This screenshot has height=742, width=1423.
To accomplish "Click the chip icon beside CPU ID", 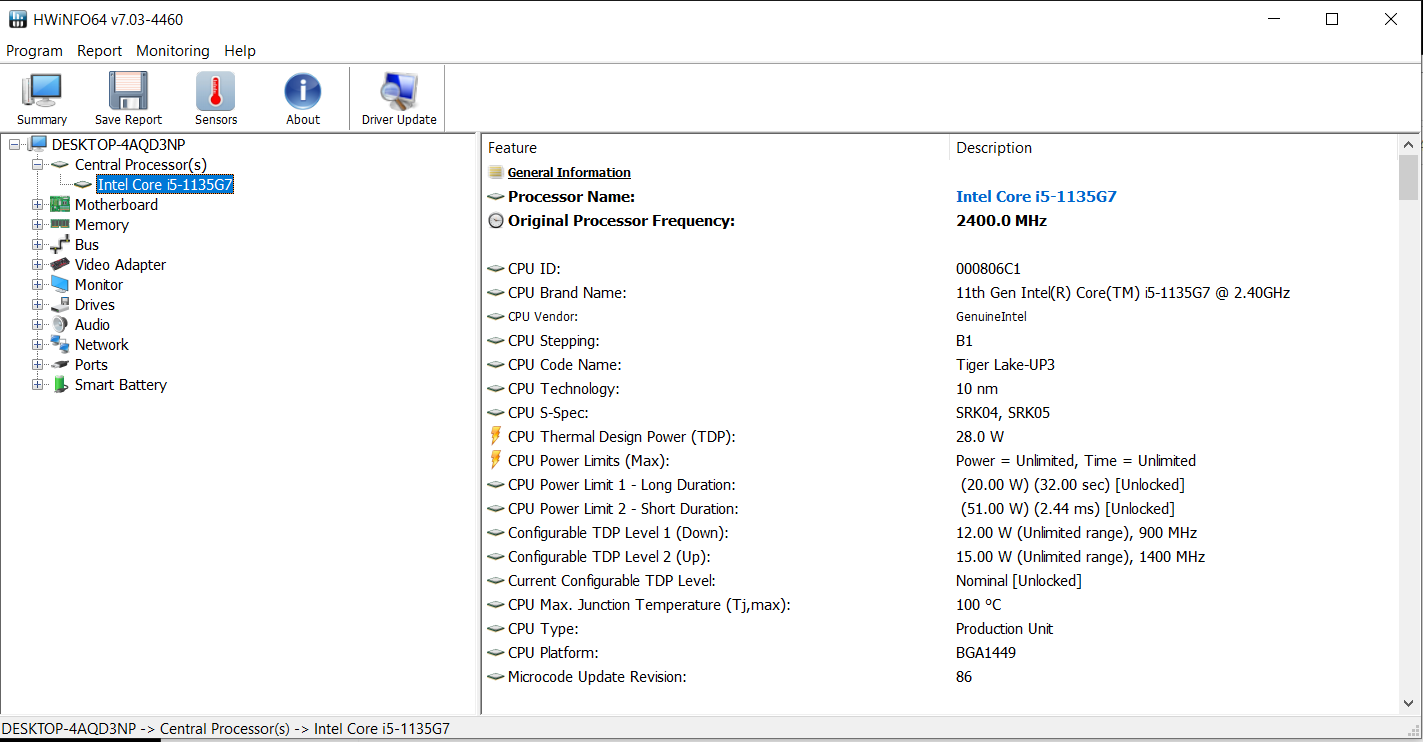I will pos(496,269).
